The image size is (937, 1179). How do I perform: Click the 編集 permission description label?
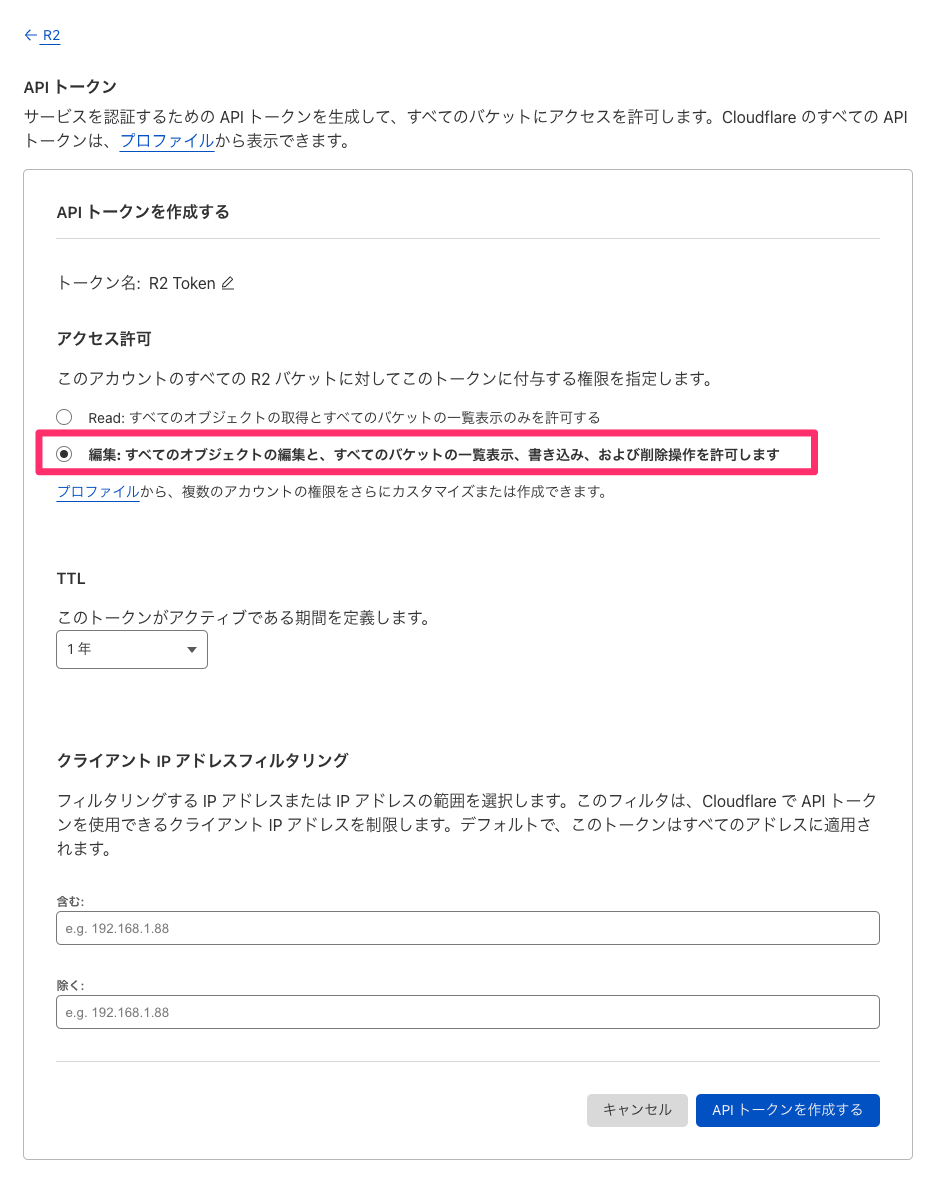pos(434,454)
